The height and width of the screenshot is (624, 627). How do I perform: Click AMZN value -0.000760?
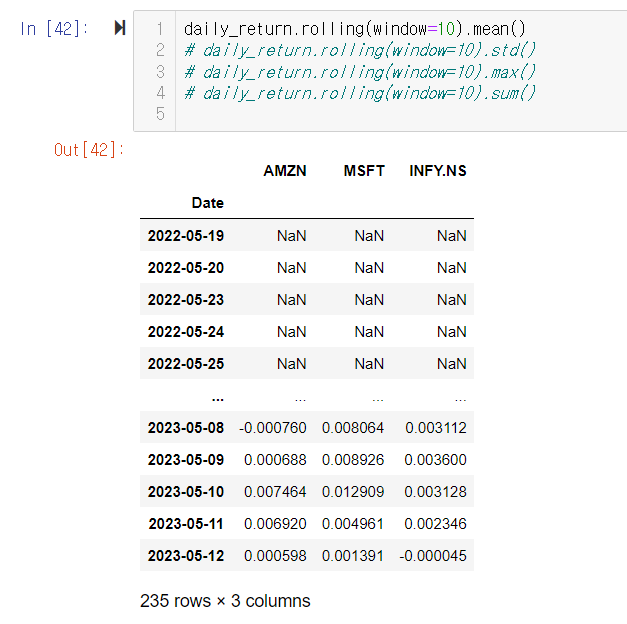click(273, 428)
